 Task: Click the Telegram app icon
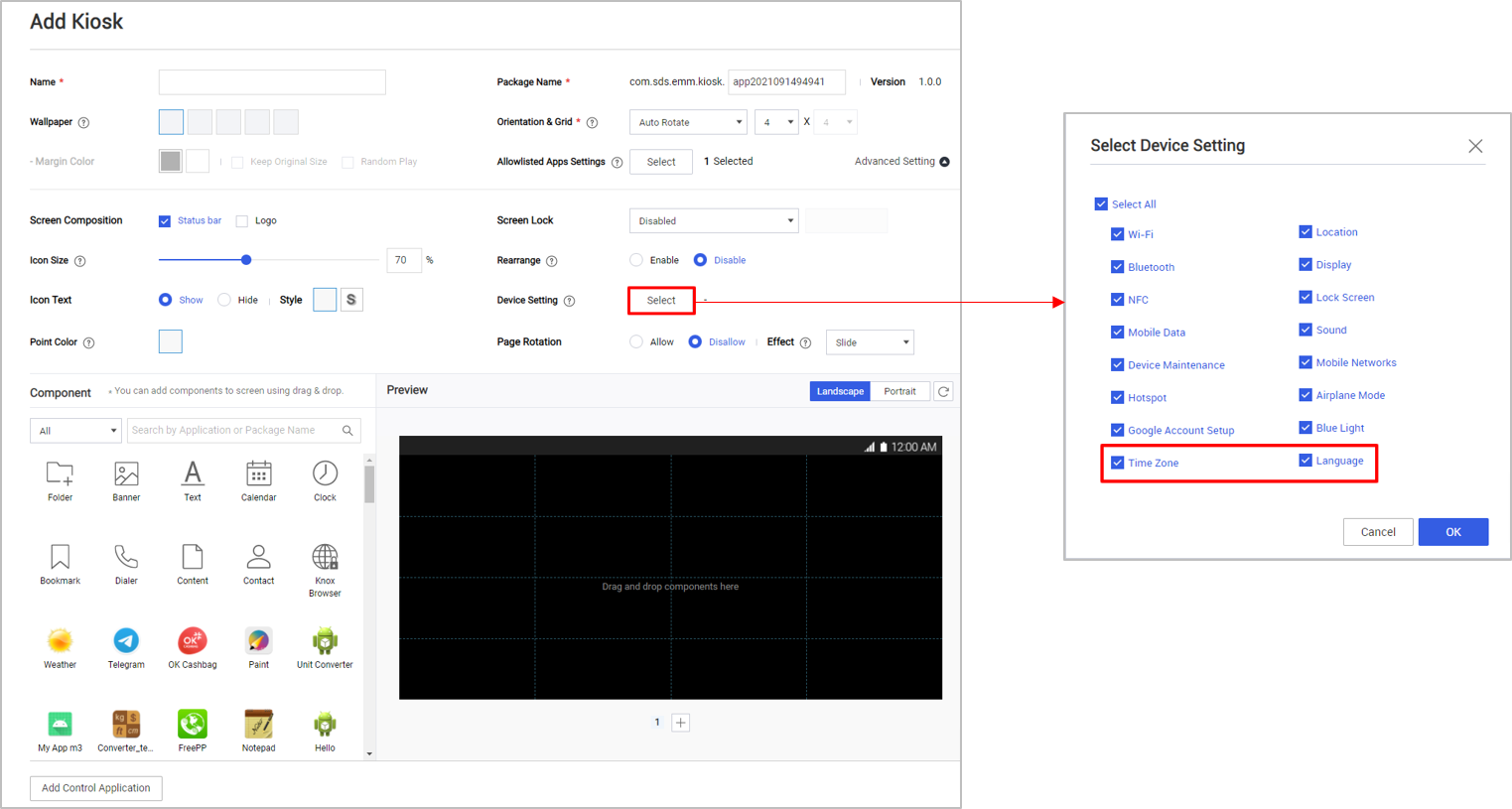(x=126, y=641)
